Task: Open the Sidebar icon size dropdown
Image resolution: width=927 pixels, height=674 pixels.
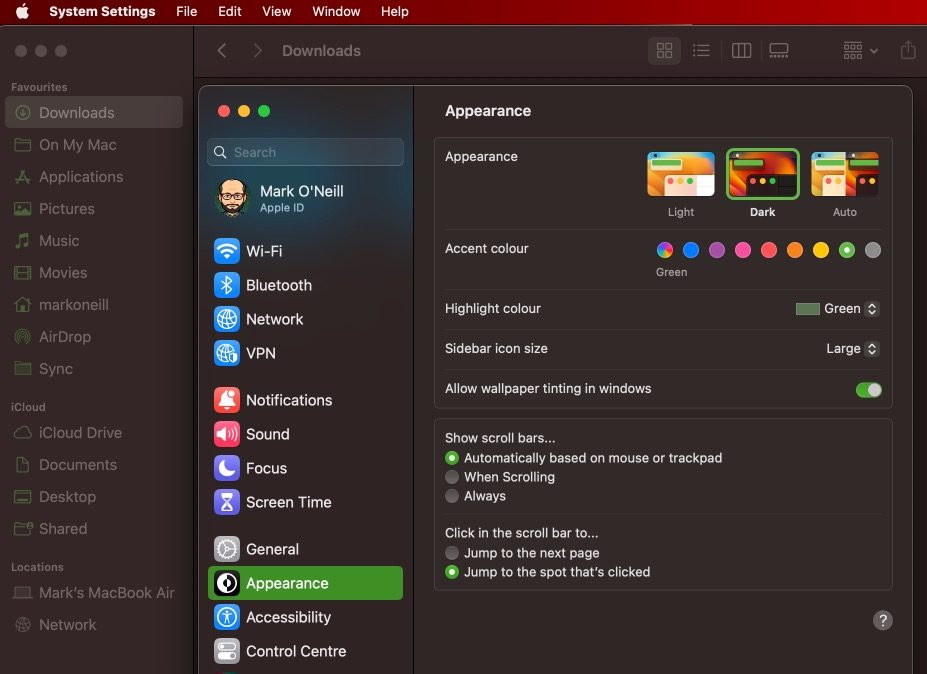Action: [852, 349]
